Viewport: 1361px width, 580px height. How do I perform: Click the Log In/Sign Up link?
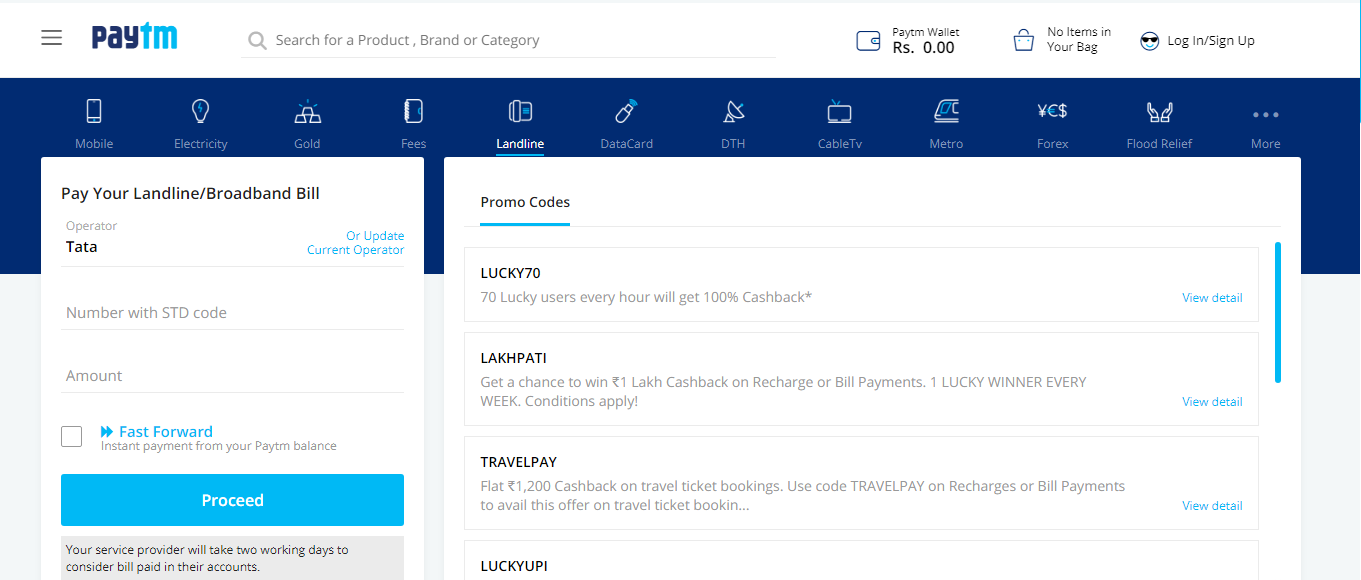pyautogui.click(x=1211, y=41)
